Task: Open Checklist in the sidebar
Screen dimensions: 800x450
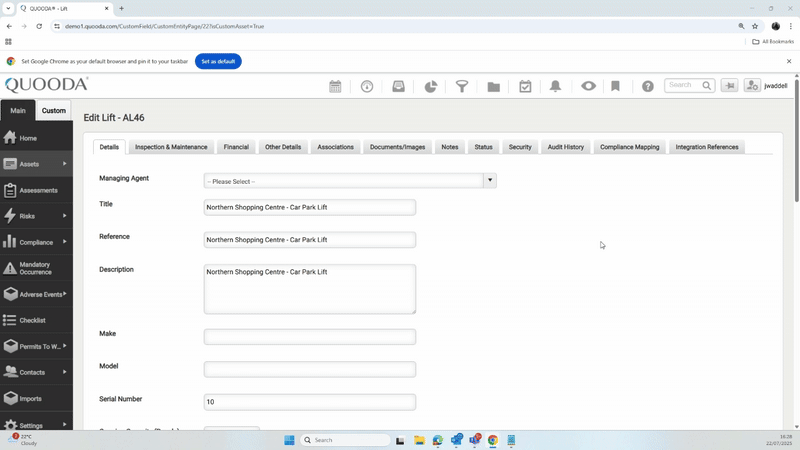Action: tap(36, 320)
